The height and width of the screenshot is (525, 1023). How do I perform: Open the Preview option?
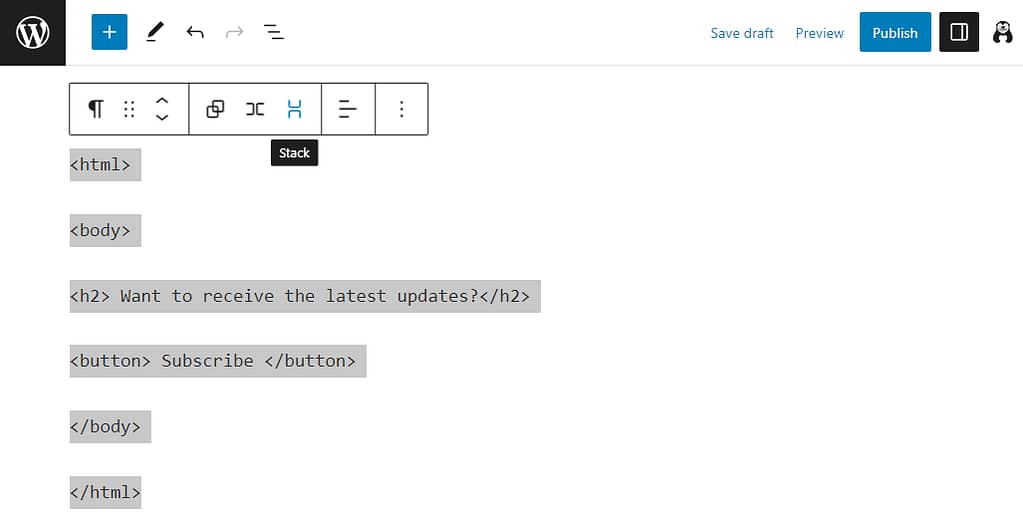point(819,33)
